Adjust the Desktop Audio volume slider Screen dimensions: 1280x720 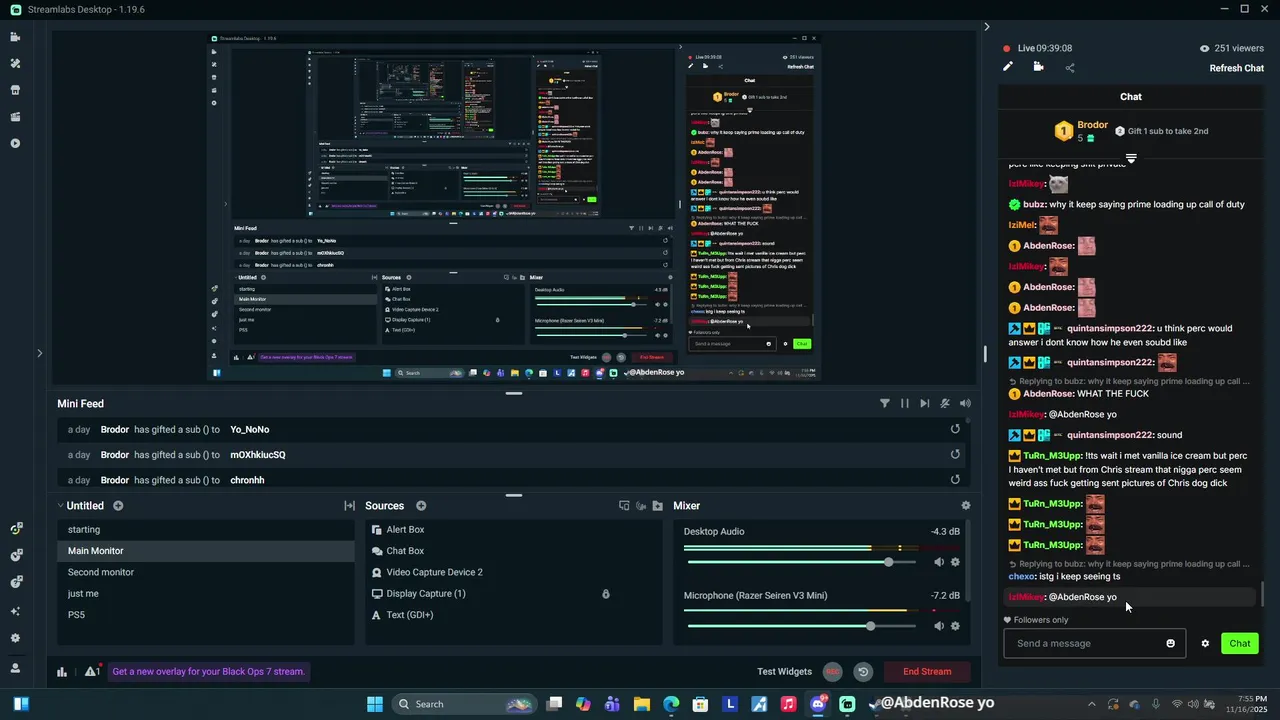point(801,562)
